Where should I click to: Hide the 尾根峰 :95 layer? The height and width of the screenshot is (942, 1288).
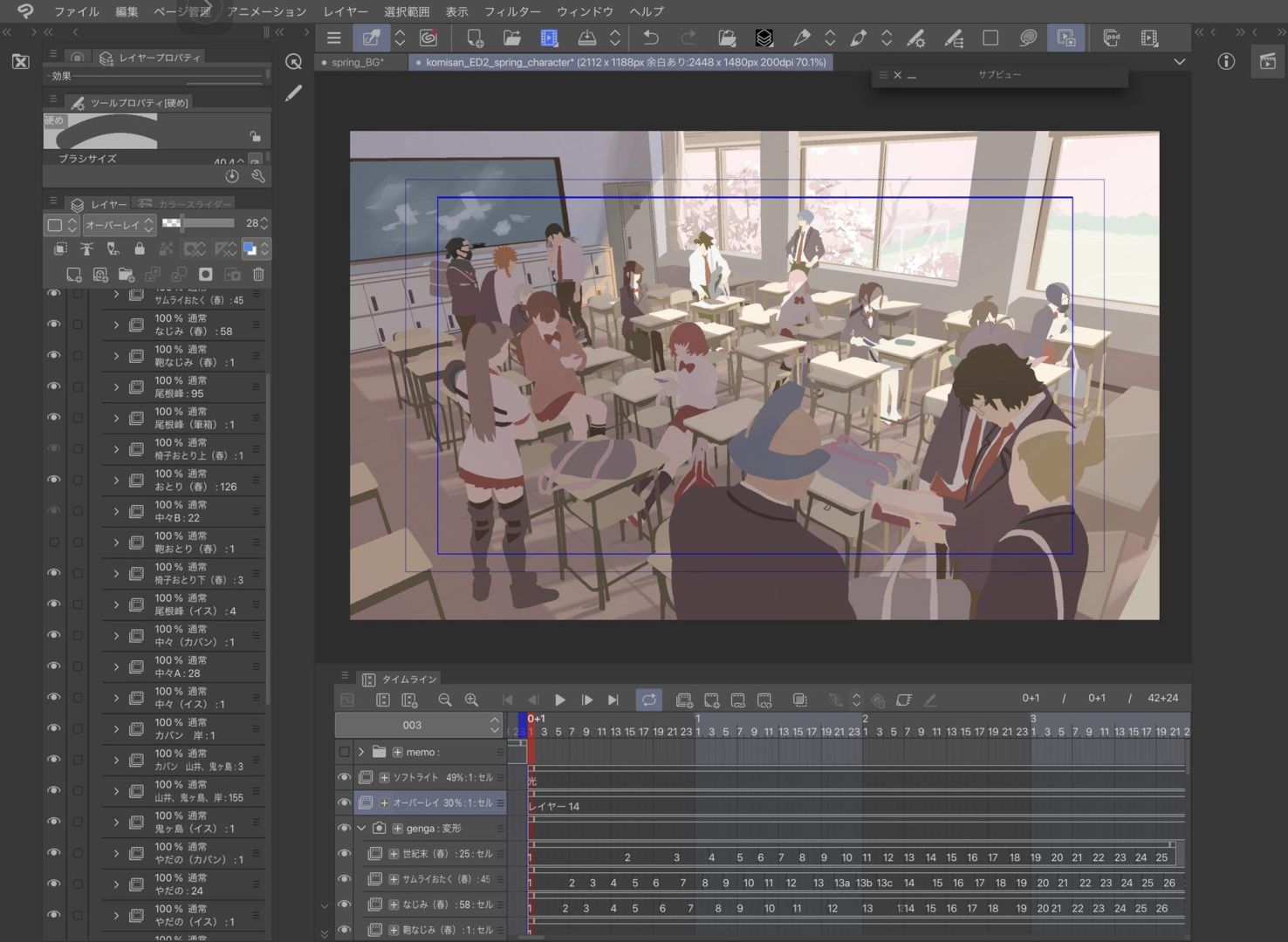(x=54, y=386)
